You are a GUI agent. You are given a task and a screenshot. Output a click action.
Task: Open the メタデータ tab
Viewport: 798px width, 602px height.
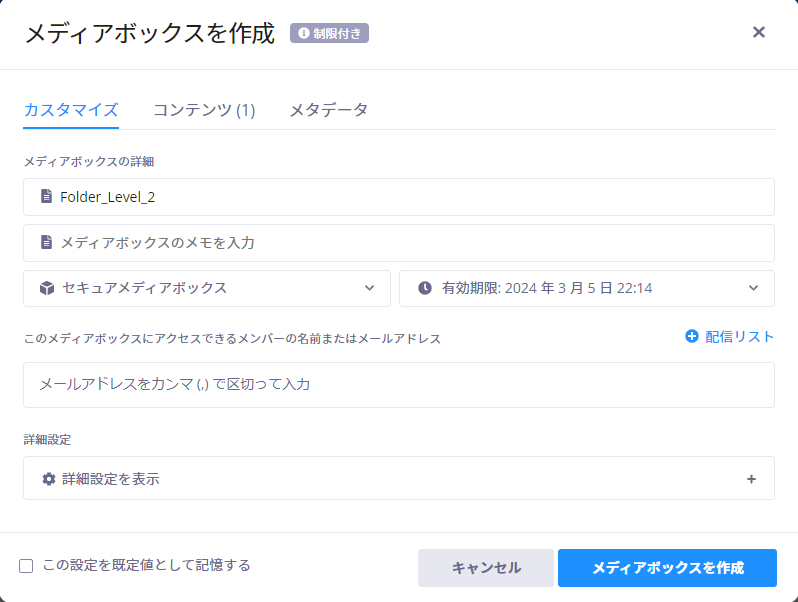[x=329, y=110]
